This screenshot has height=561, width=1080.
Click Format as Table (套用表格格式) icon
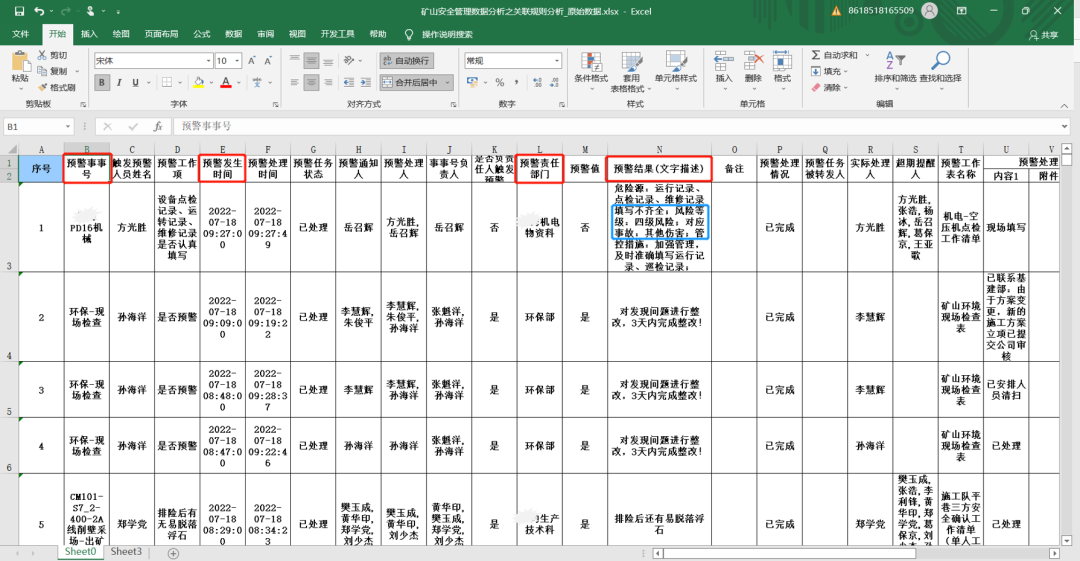click(631, 61)
